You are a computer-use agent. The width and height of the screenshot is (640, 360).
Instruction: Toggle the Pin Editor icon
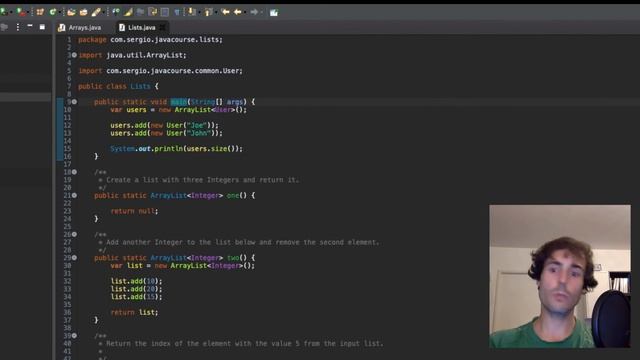(x=273, y=13)
